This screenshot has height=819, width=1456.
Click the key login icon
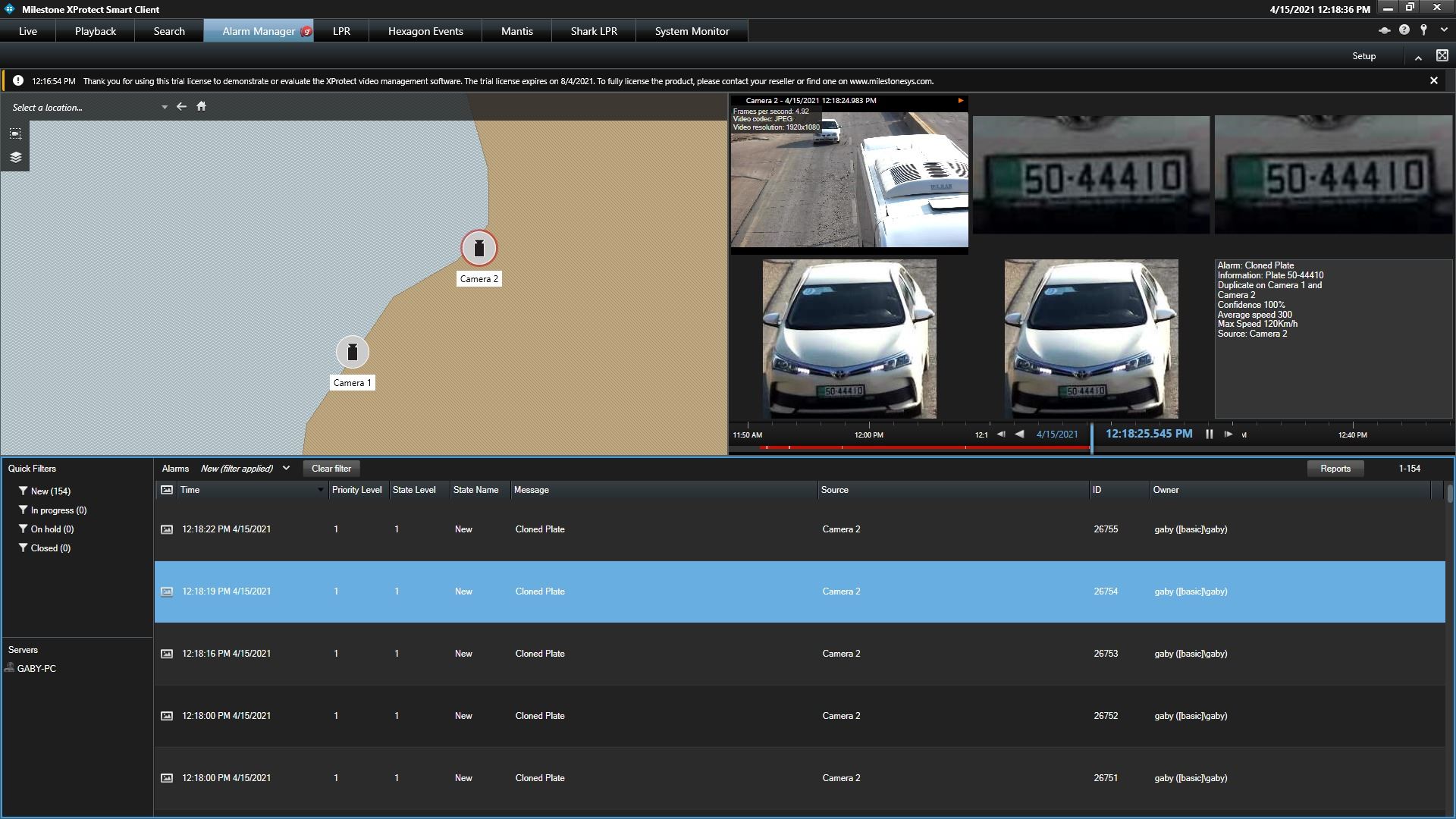pos(1423,30)
